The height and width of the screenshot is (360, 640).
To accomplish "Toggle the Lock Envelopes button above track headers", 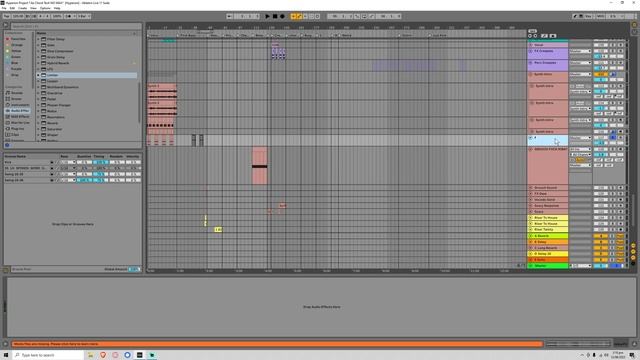I will click(553, 36).
